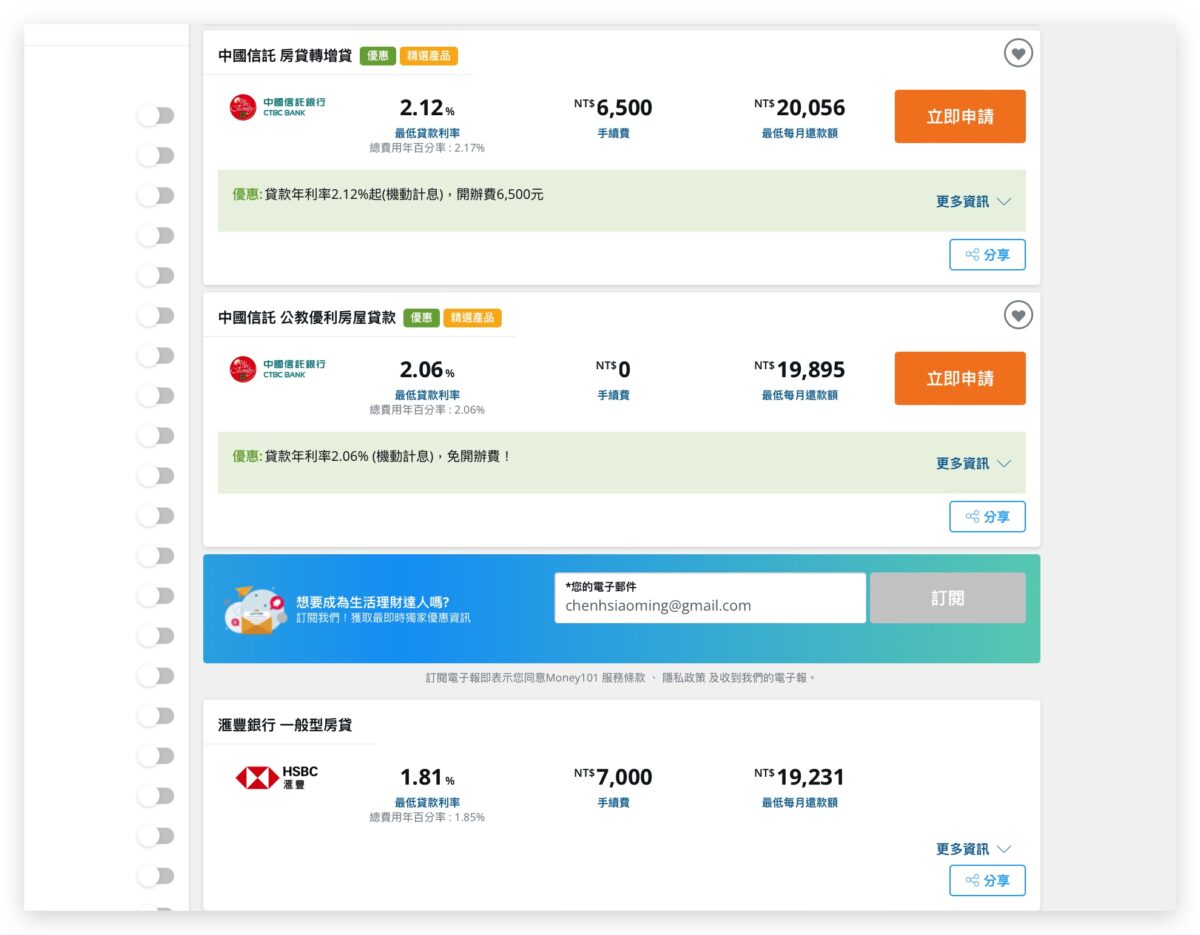
Task: Click orange 精選產品 badge on 公教優利房屋貸款 card
Action: click(x=473, y=318)
